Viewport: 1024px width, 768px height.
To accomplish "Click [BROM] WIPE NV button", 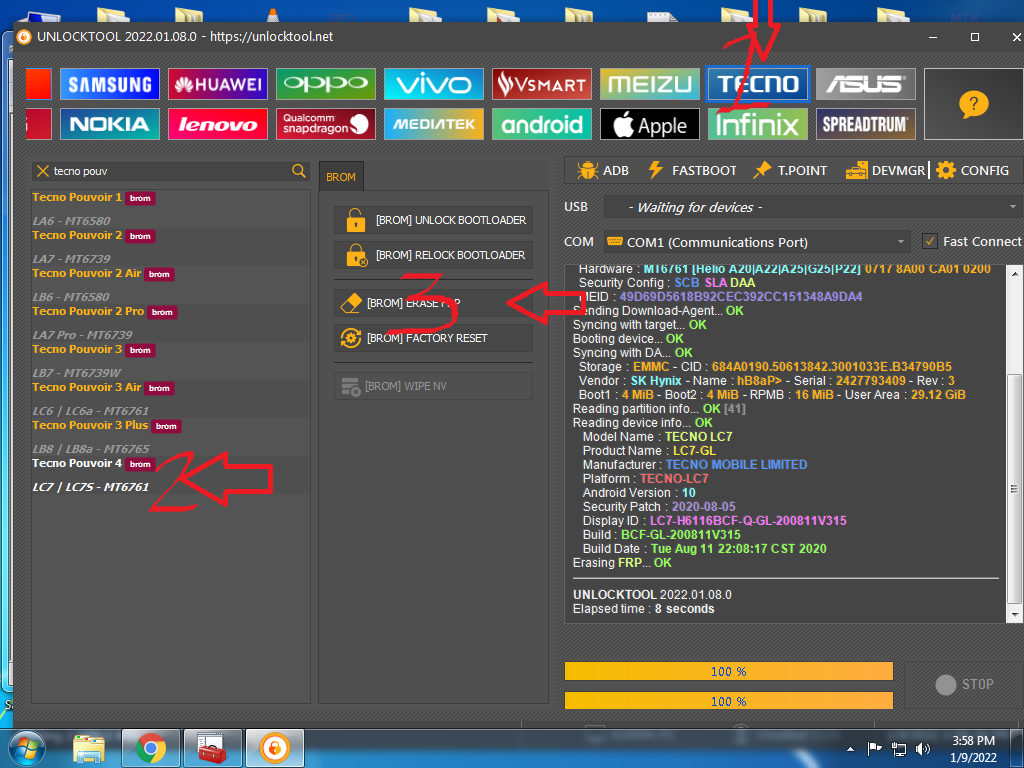I will click(x=434, y=386).
